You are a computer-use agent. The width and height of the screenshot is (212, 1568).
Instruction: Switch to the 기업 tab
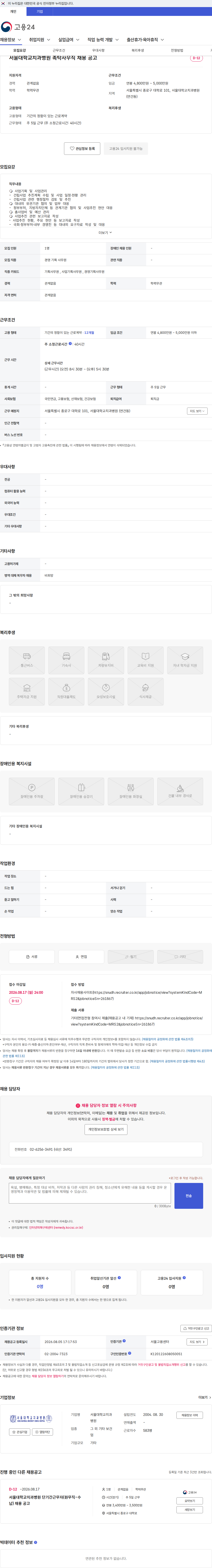click(40, 11)
